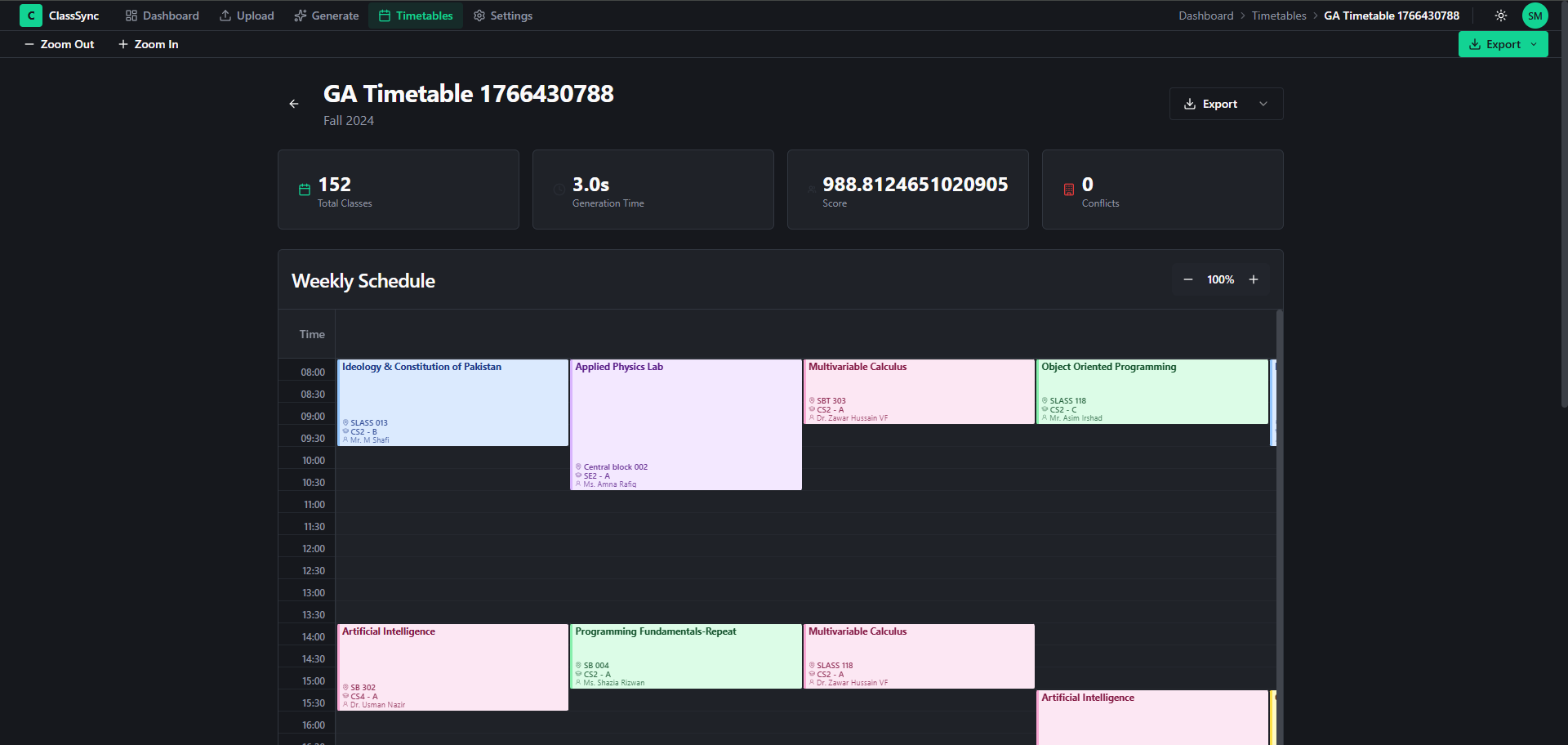Select the Timetables nav tab
Screen dimensions: 1568x745
(x=416, y=16)
